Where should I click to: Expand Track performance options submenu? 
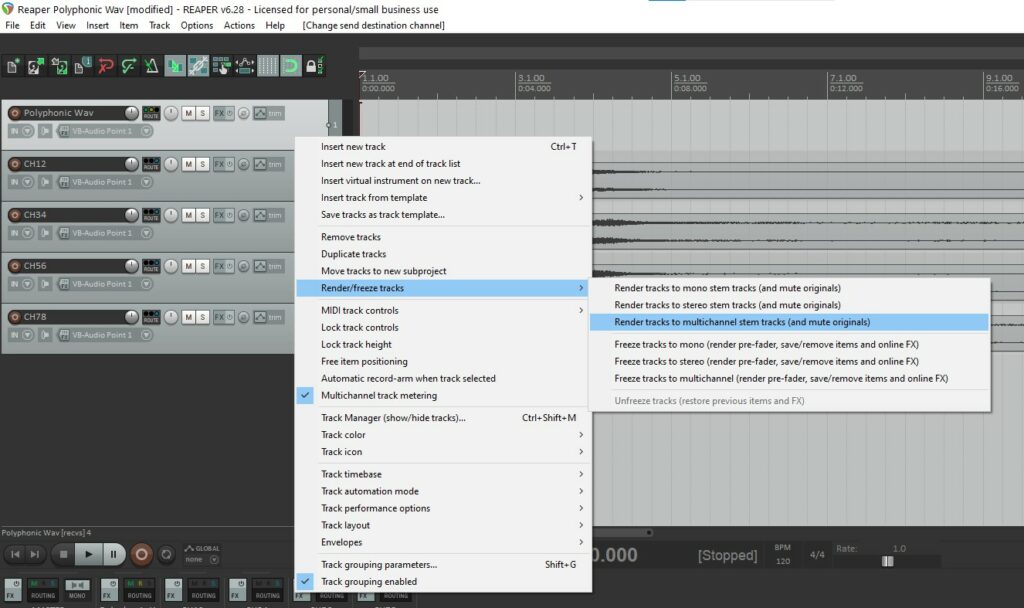[x=443, y=508]
